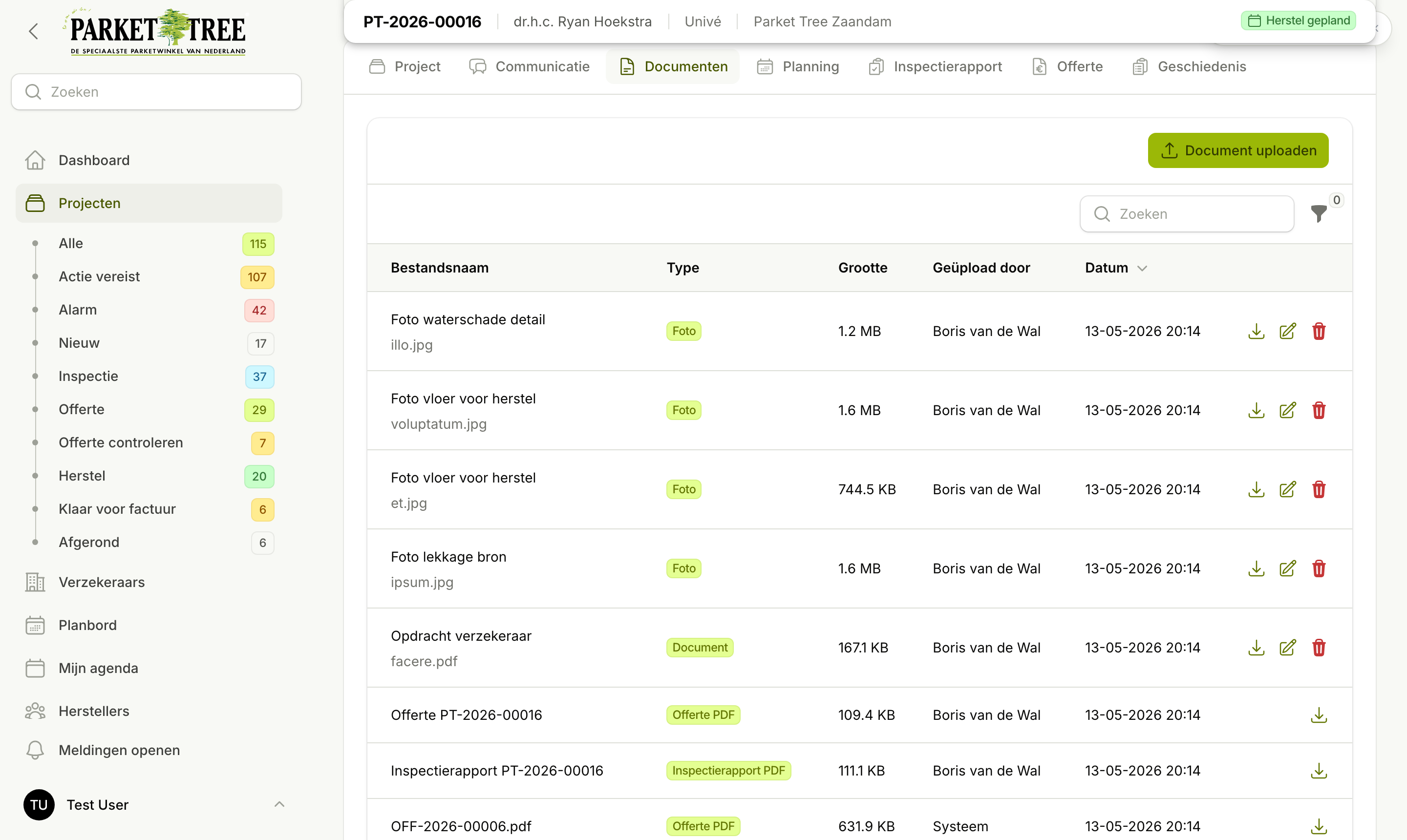Image resolution: width=1407 pixels, height=840 pixels.
Task: Click the Document type badge for facere.pdf
Action: pos(700,648)
